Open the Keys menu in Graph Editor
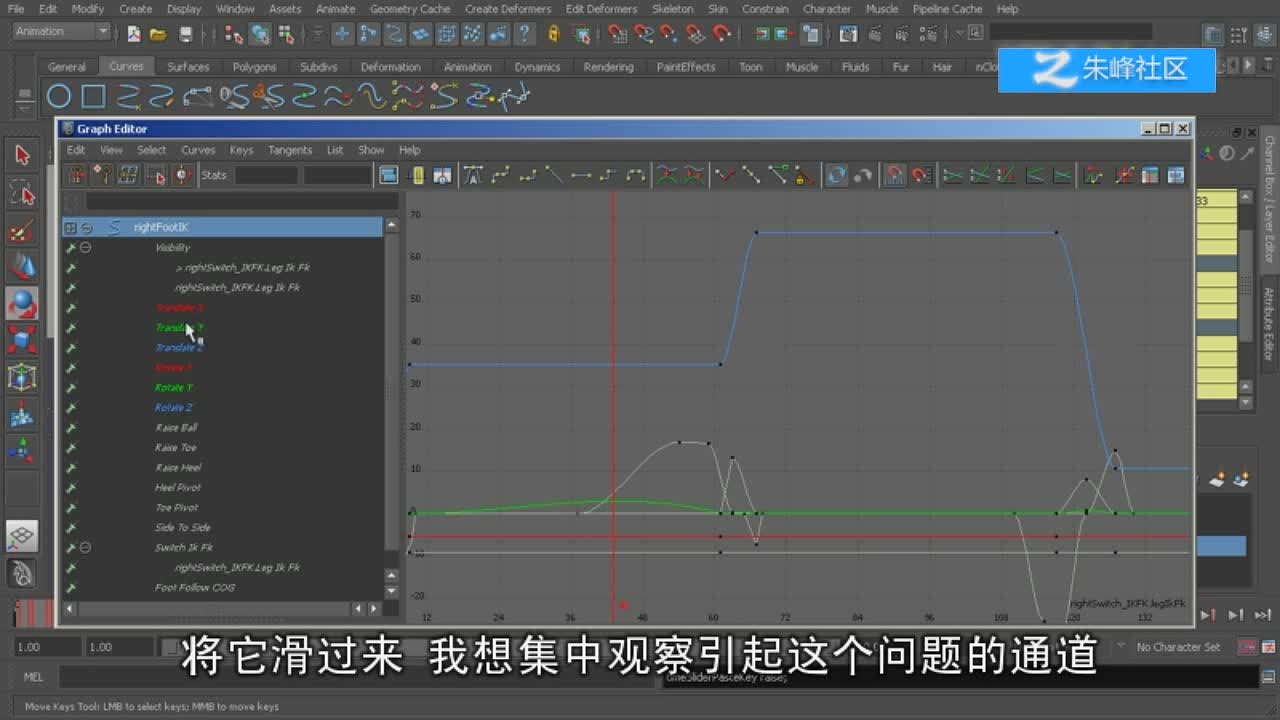 click(x=241, y=150)
